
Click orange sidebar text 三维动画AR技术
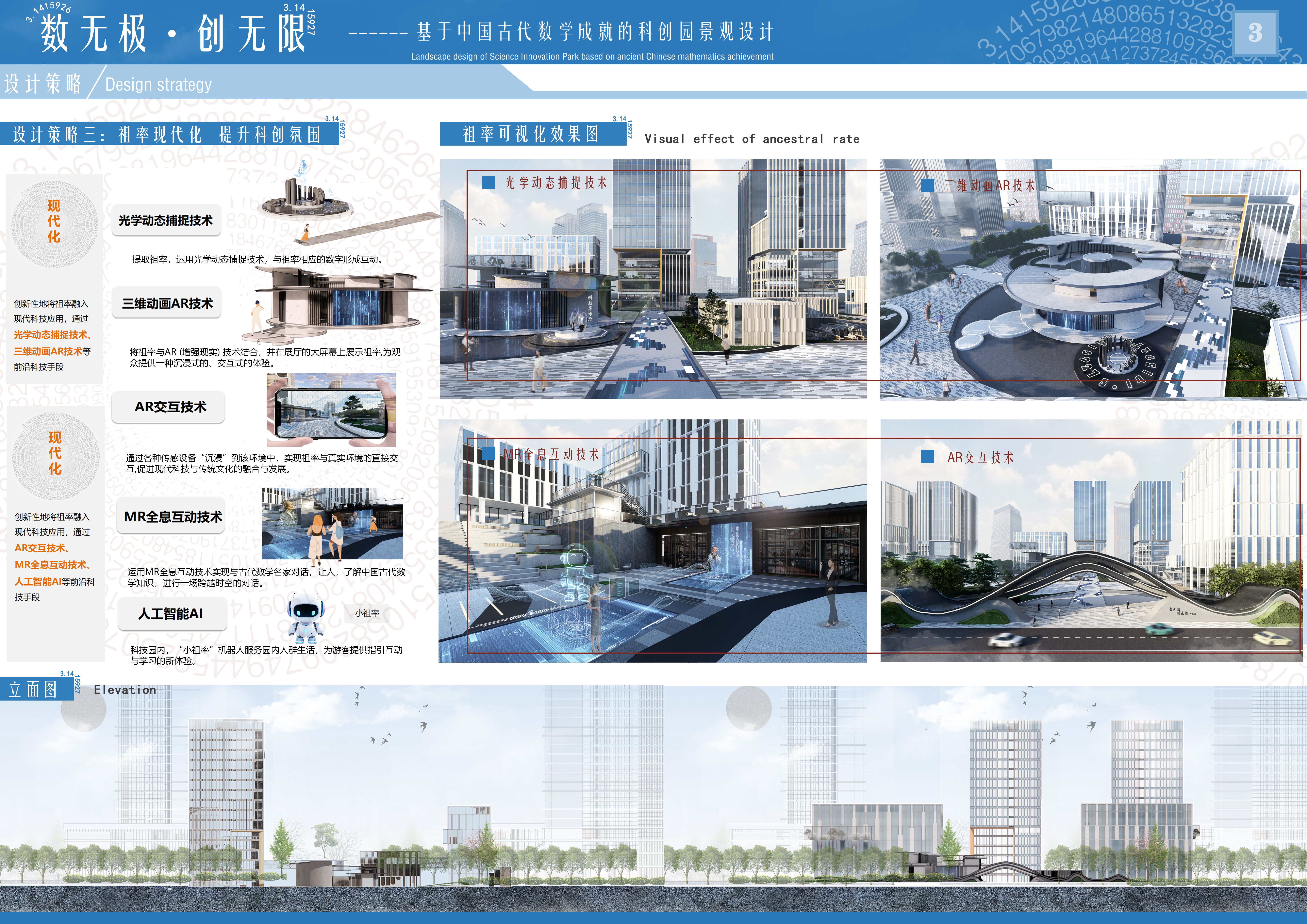tap(48, 352)
